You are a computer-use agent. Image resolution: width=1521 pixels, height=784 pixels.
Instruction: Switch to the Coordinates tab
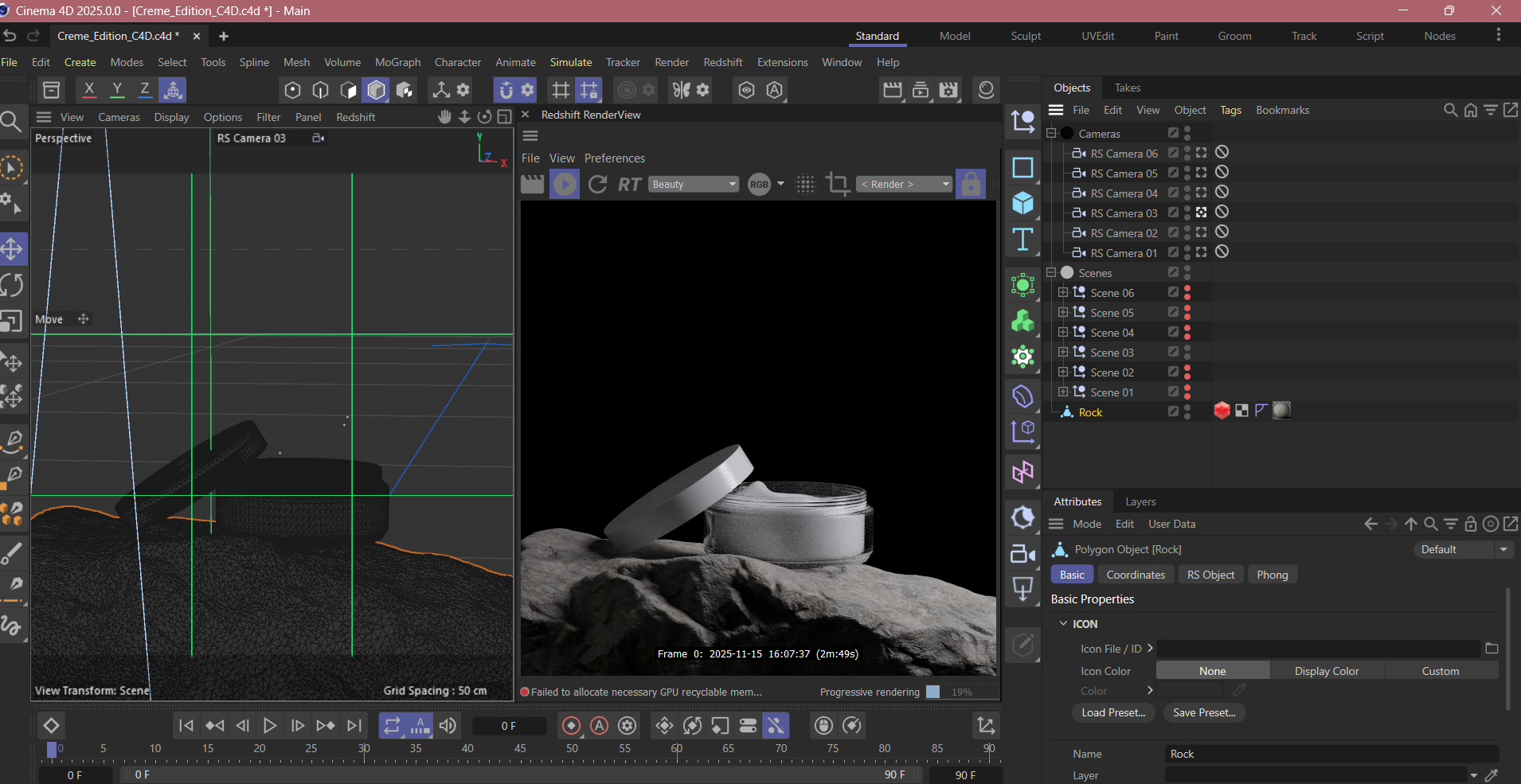pyautogui.click(x=1135, y=575)
